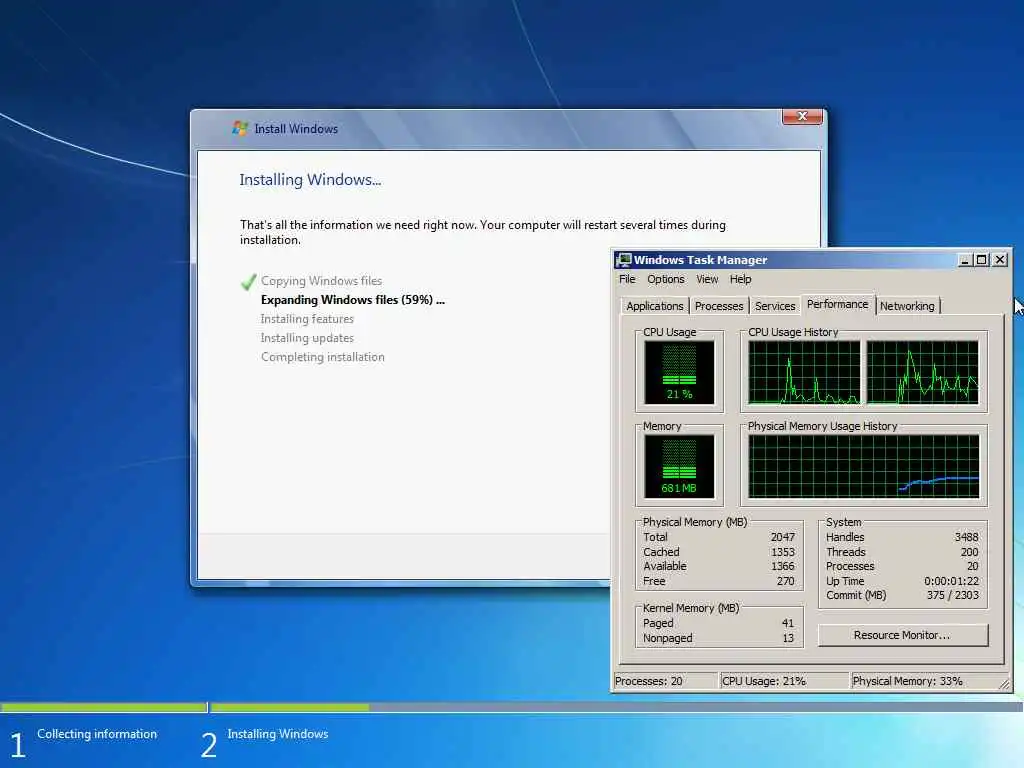Switch to the Networking tab
Screen dimensions: 1024x768
click(906, 306)
